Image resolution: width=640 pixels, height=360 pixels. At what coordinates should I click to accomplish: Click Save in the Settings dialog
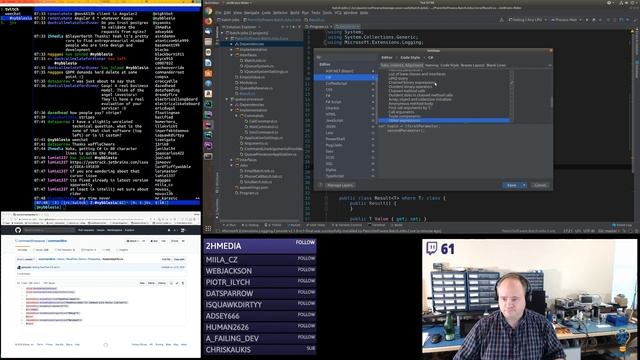(511, 185)
